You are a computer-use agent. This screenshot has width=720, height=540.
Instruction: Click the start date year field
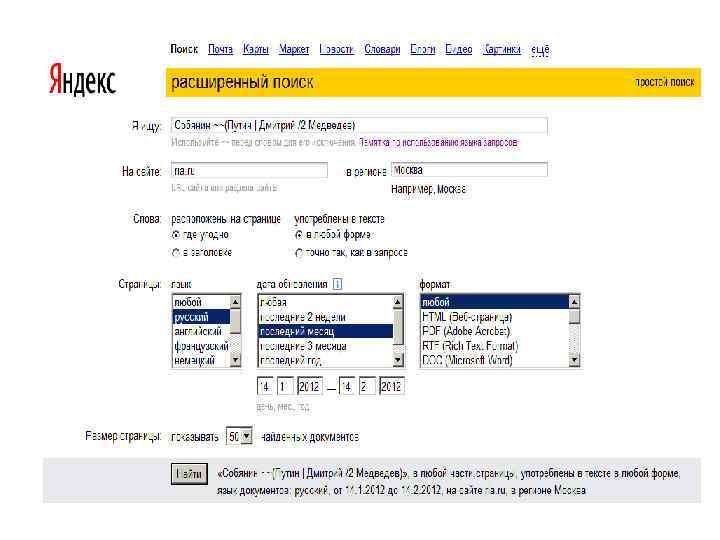coord(309,386)
